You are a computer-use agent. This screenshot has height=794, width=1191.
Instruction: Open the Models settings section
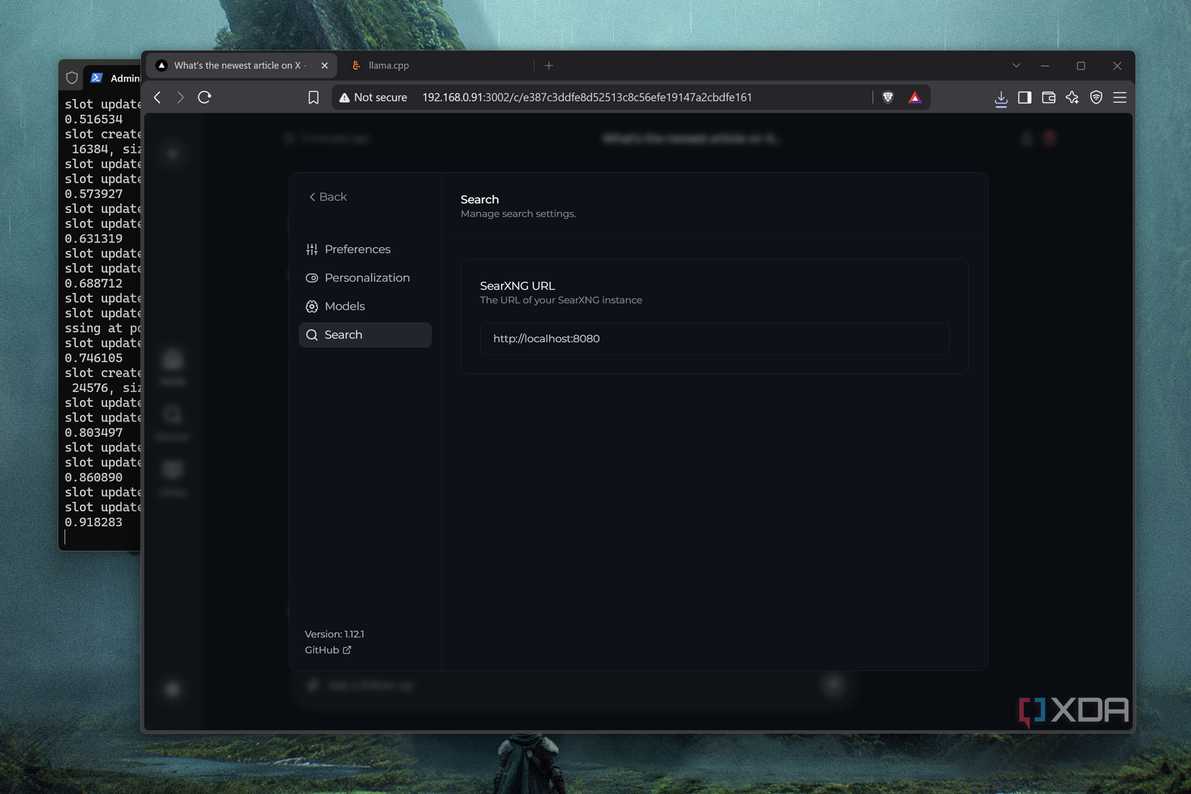tap(365, 306)
